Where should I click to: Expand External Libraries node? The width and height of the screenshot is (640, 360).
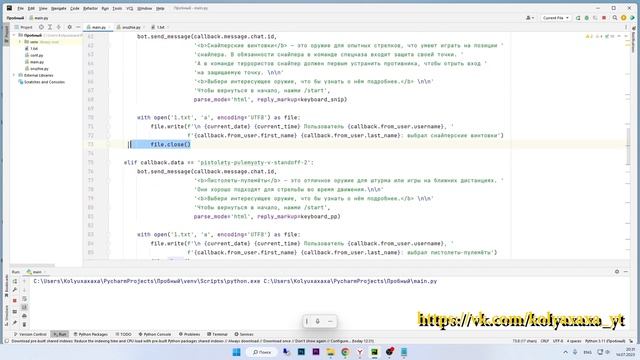point(15,75)
